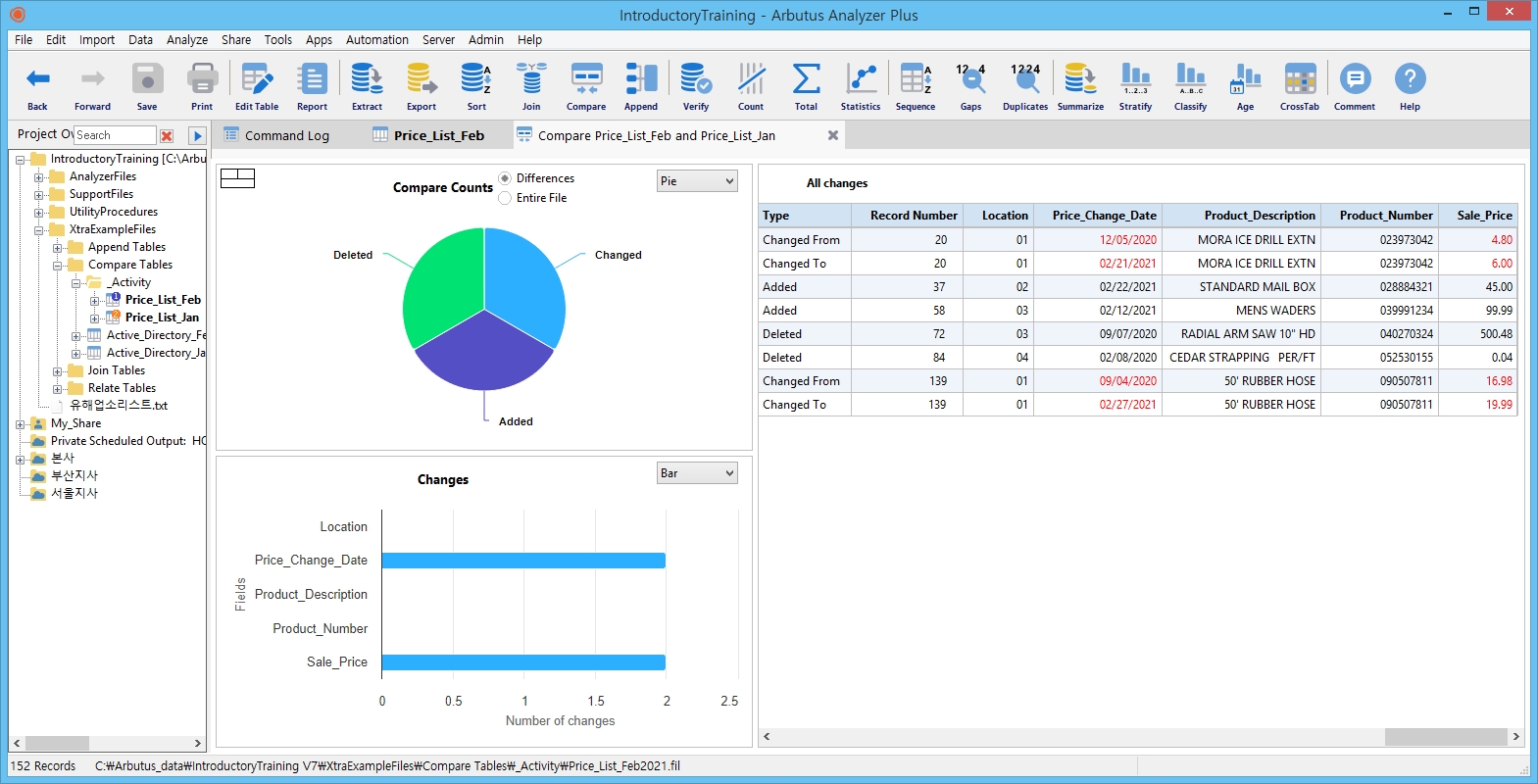1538x784 pixels.
Task: Select the Relate Tables folder
Action: tap(122, 388)
